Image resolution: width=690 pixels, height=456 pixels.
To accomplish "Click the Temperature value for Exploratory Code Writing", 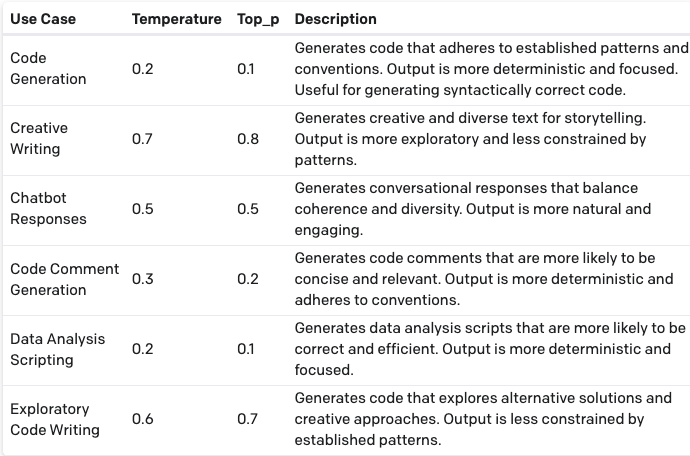I will click(x=142, y=419).
